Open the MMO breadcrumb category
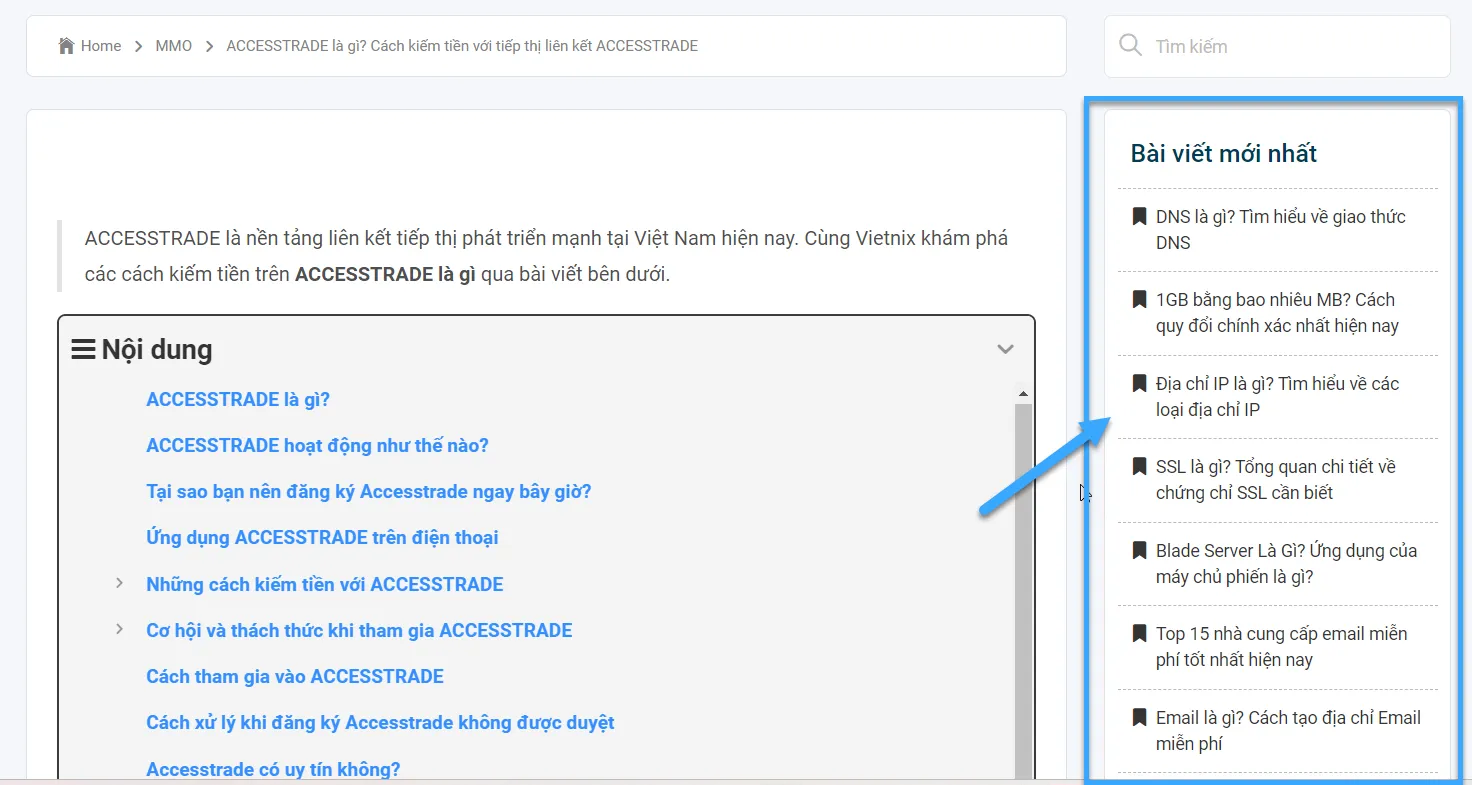The height and width of the screenshot is (785, 1472). [x=174, y=46]
